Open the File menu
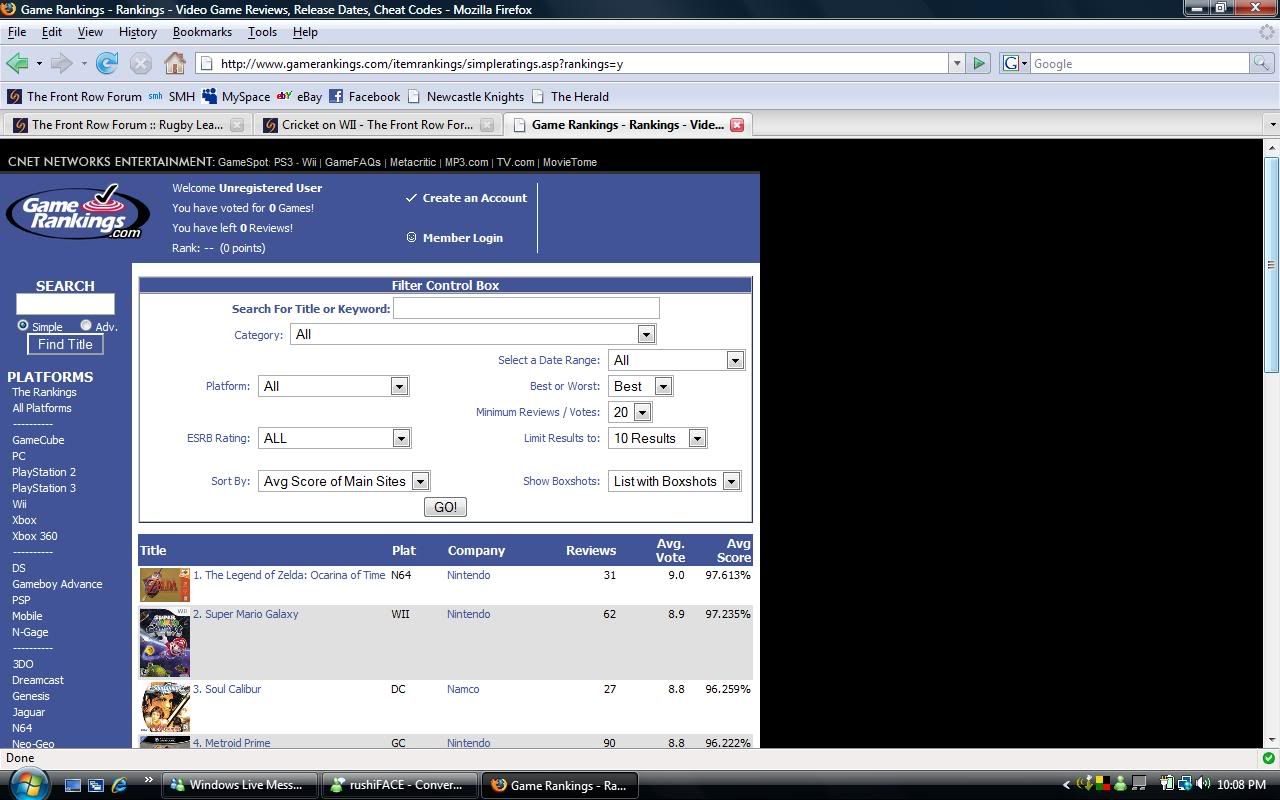The image size is (1280, 800). click(17, 31)
